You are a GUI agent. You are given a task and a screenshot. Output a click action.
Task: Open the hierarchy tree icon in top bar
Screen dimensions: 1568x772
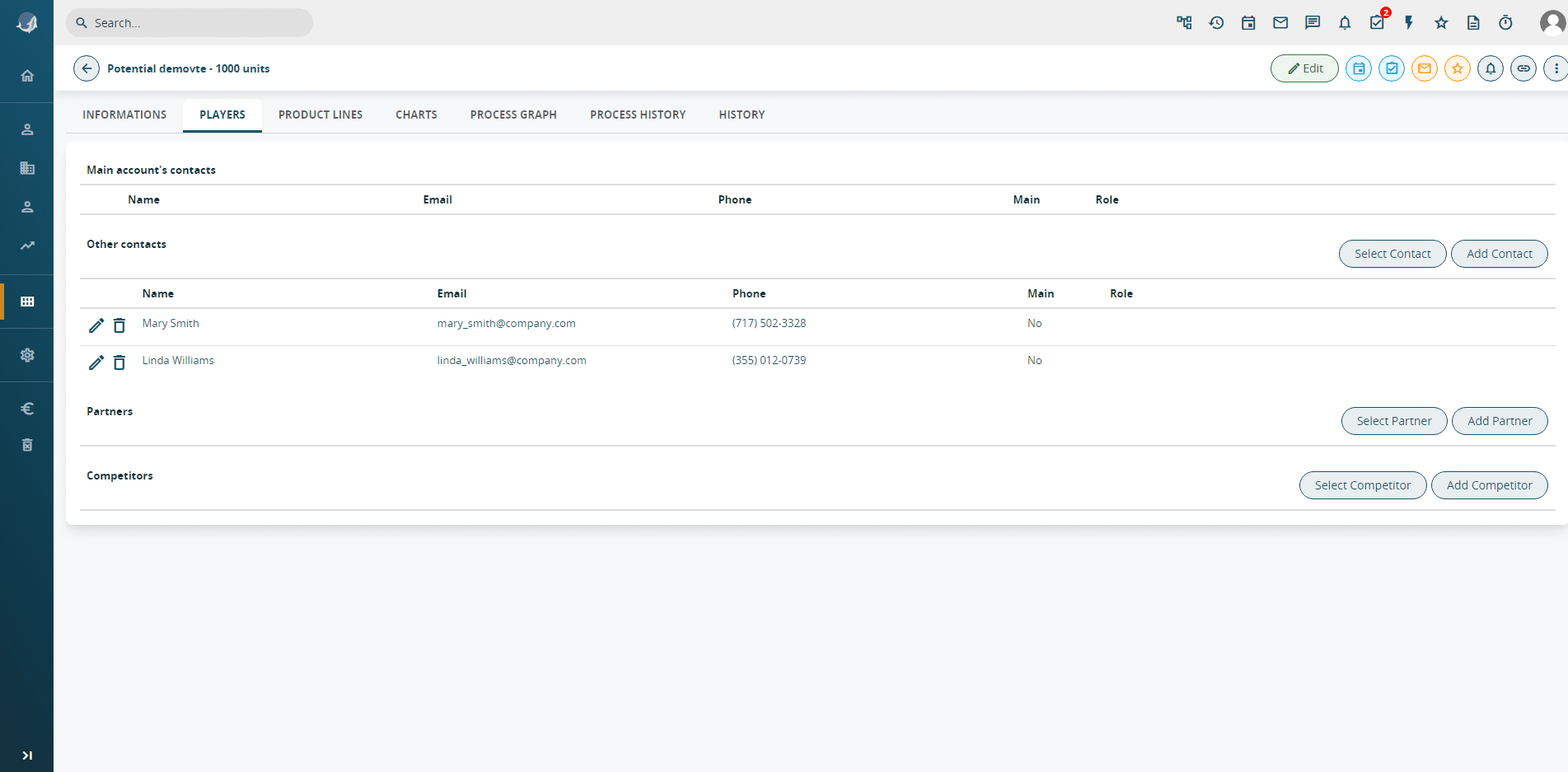point(1184,23)
